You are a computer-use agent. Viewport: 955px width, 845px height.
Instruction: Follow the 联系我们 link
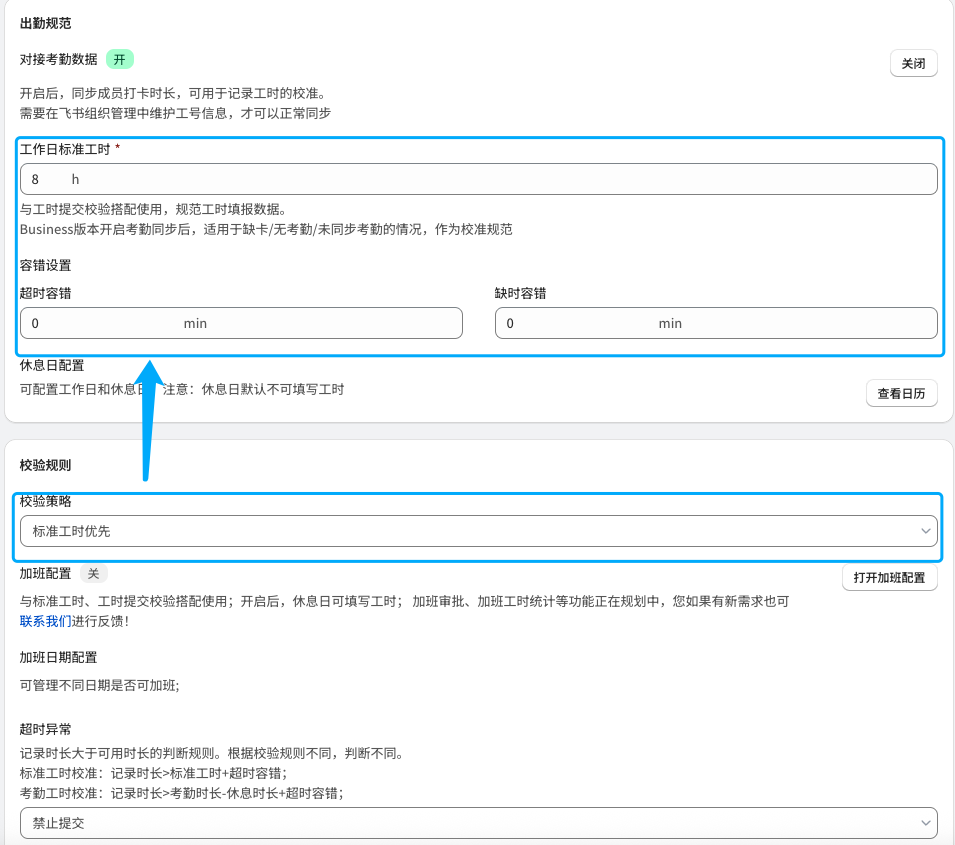tap(45, 621)
